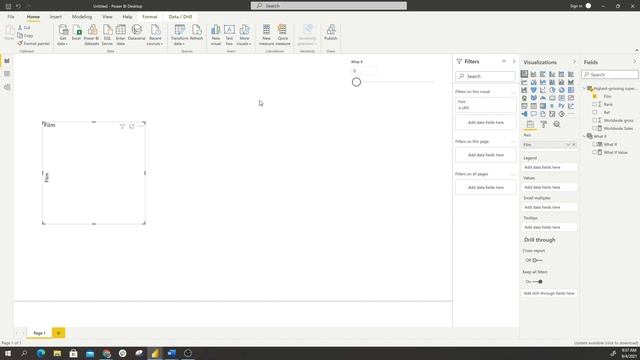Switch to Model view in sidebar
The height and width of the screenshot is (360, 640).
point(7,87)
